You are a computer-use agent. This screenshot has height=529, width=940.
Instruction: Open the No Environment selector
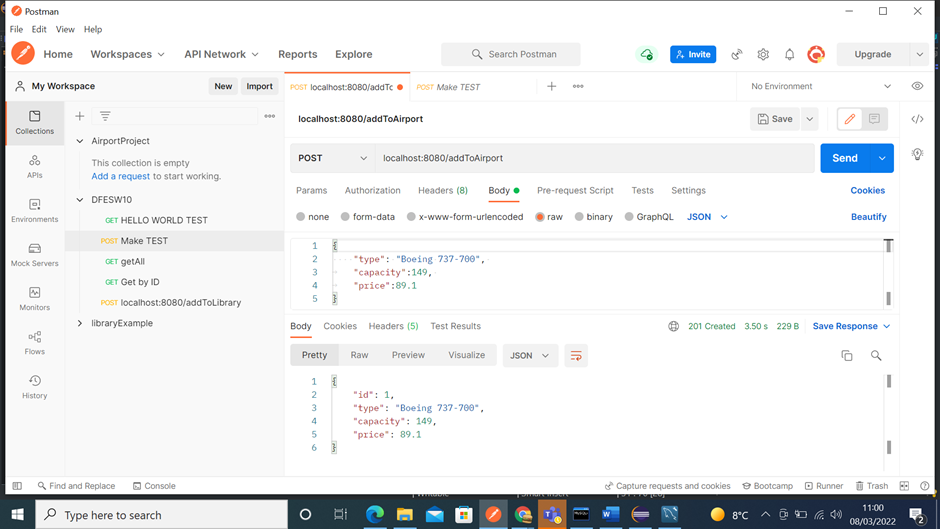coord(821,86)
